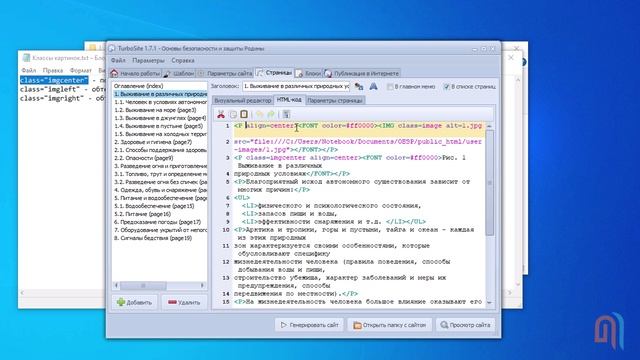Select 3.2. Разведение огня без спичек
Screen dimensions: 640x360
160,182
